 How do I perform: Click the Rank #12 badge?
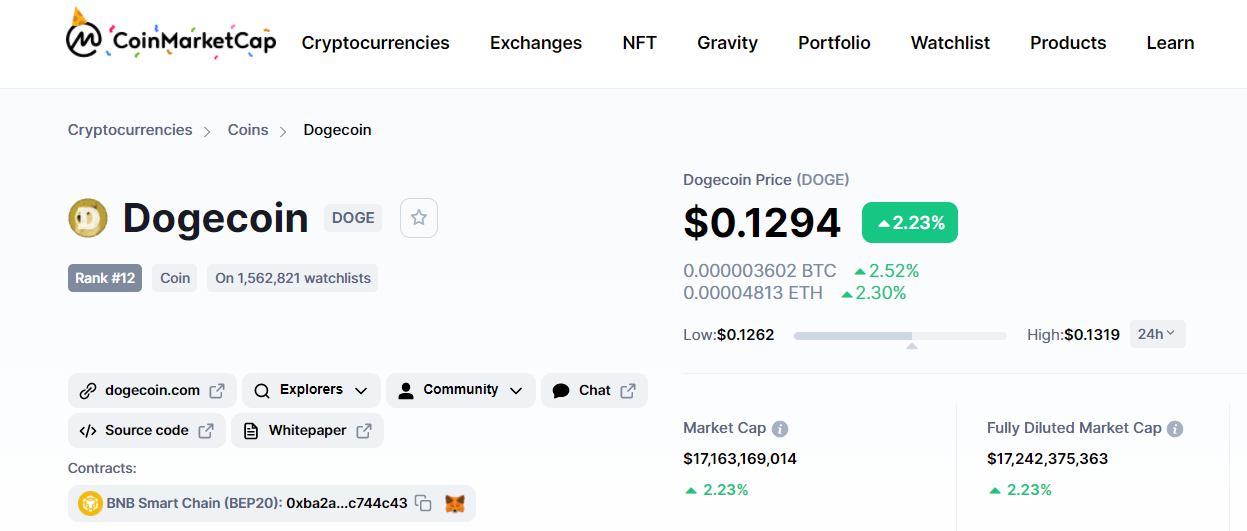click(x=105, y=278)
